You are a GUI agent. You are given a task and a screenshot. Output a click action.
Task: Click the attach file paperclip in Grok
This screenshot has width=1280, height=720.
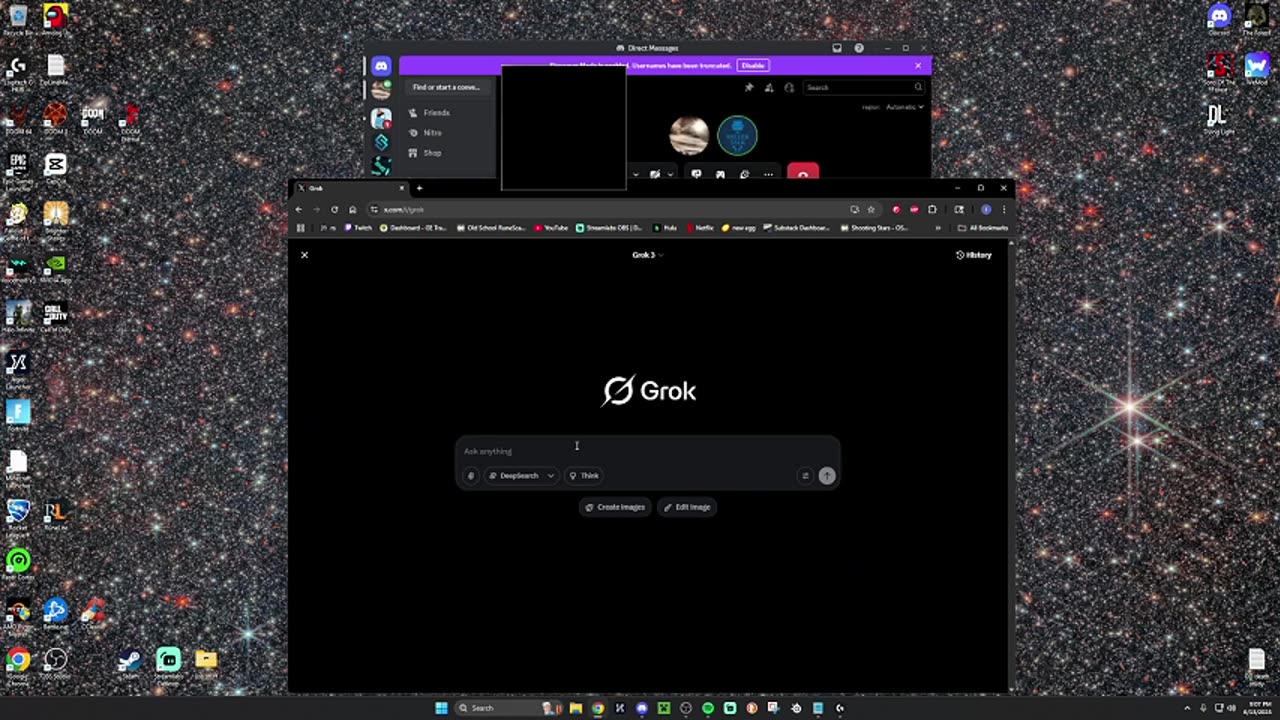click(471, 476)
